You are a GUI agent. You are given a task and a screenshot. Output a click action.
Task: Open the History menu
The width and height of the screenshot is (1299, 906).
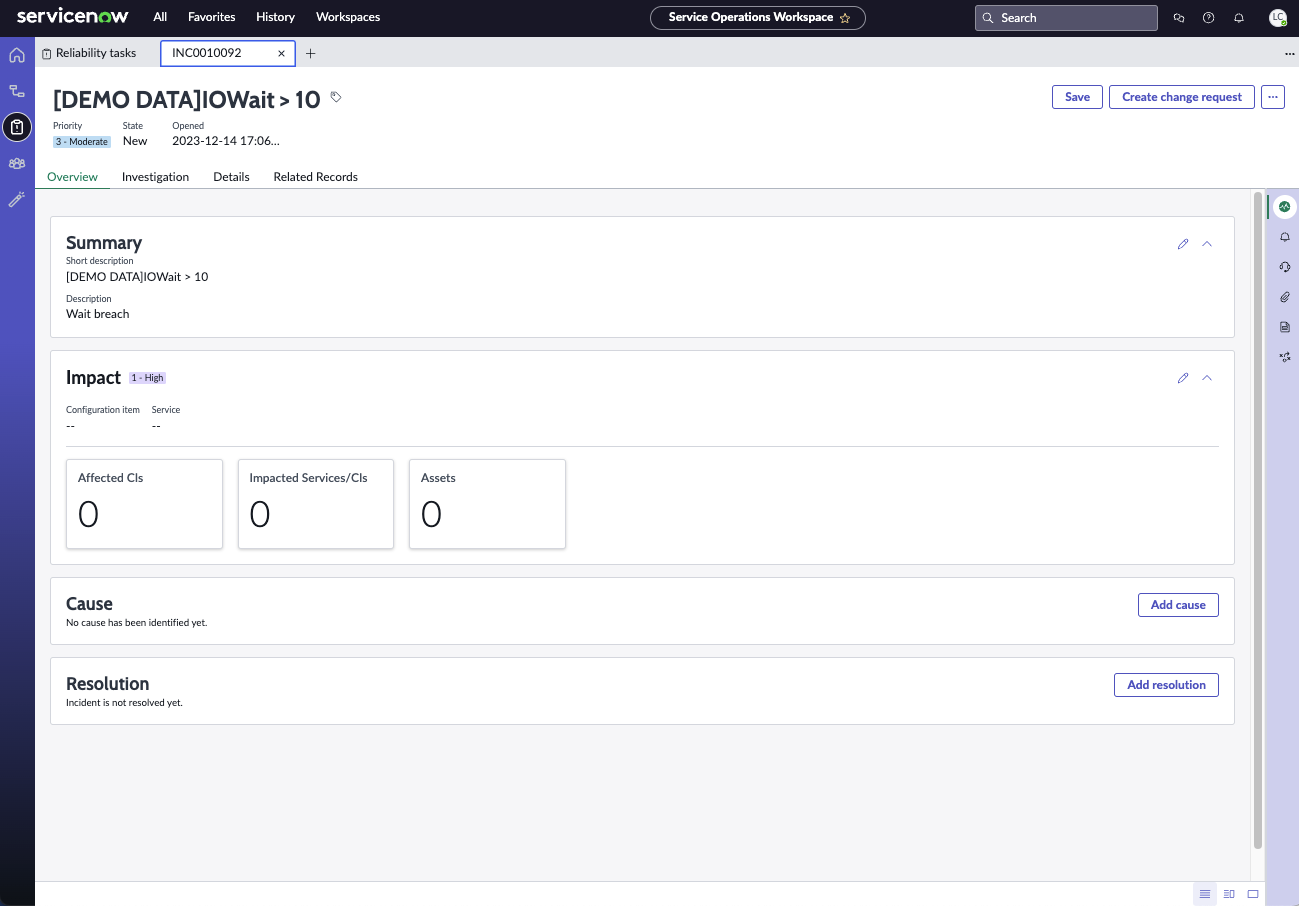(275, 17)
